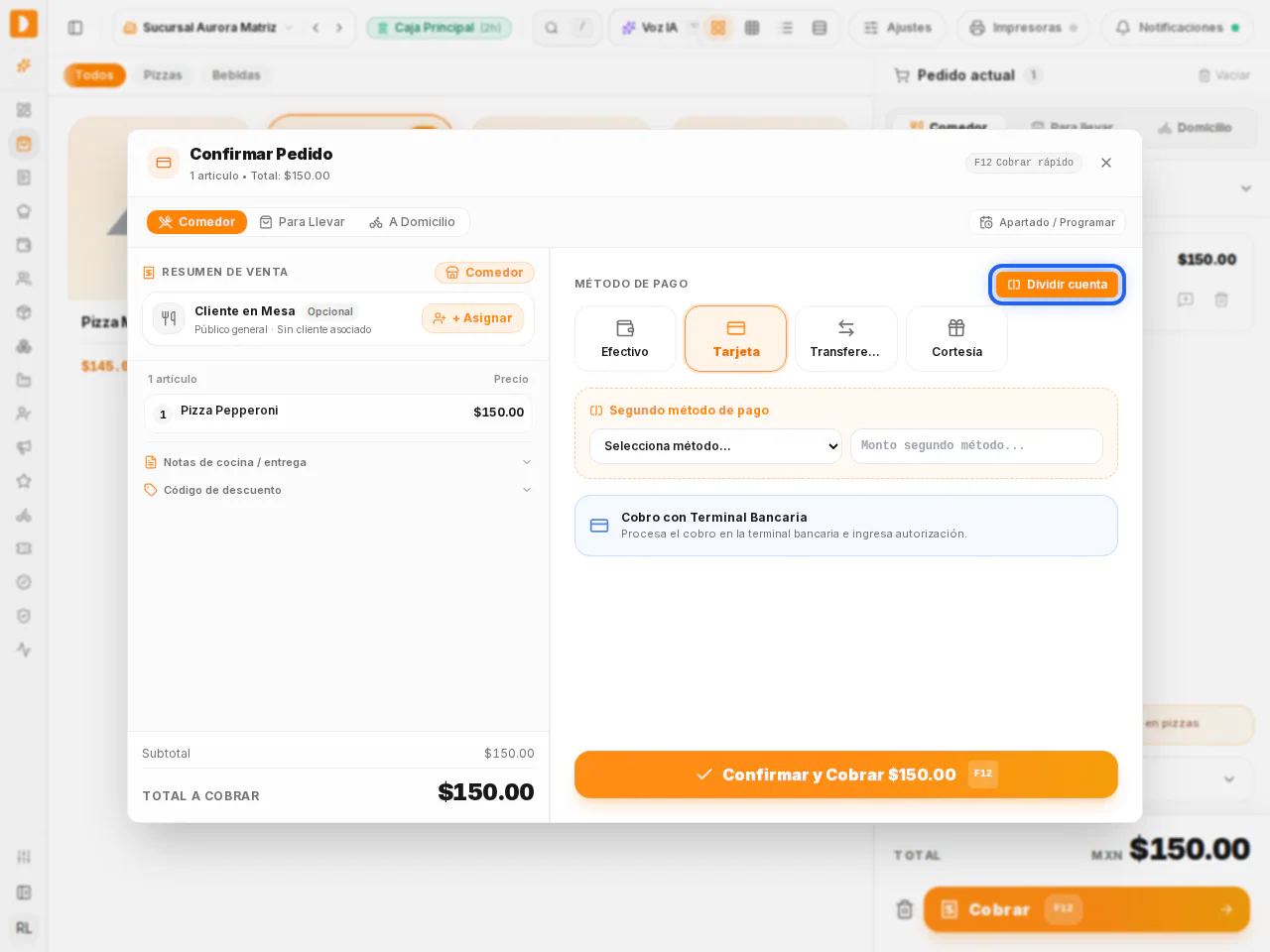Confirm and charge $150.00
This screenshot has width=1270, height=952.
pyautogui.click(x=846, y=774)
